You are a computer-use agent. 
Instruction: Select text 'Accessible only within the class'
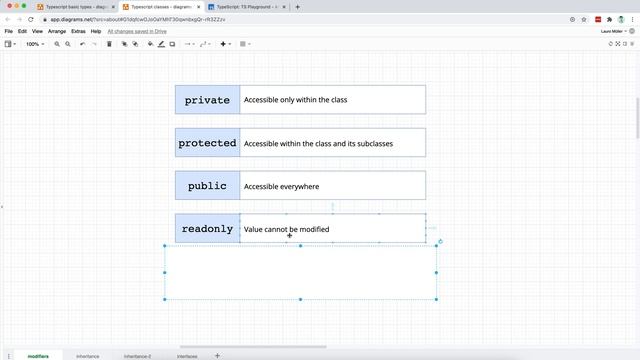tap(296, 100)
